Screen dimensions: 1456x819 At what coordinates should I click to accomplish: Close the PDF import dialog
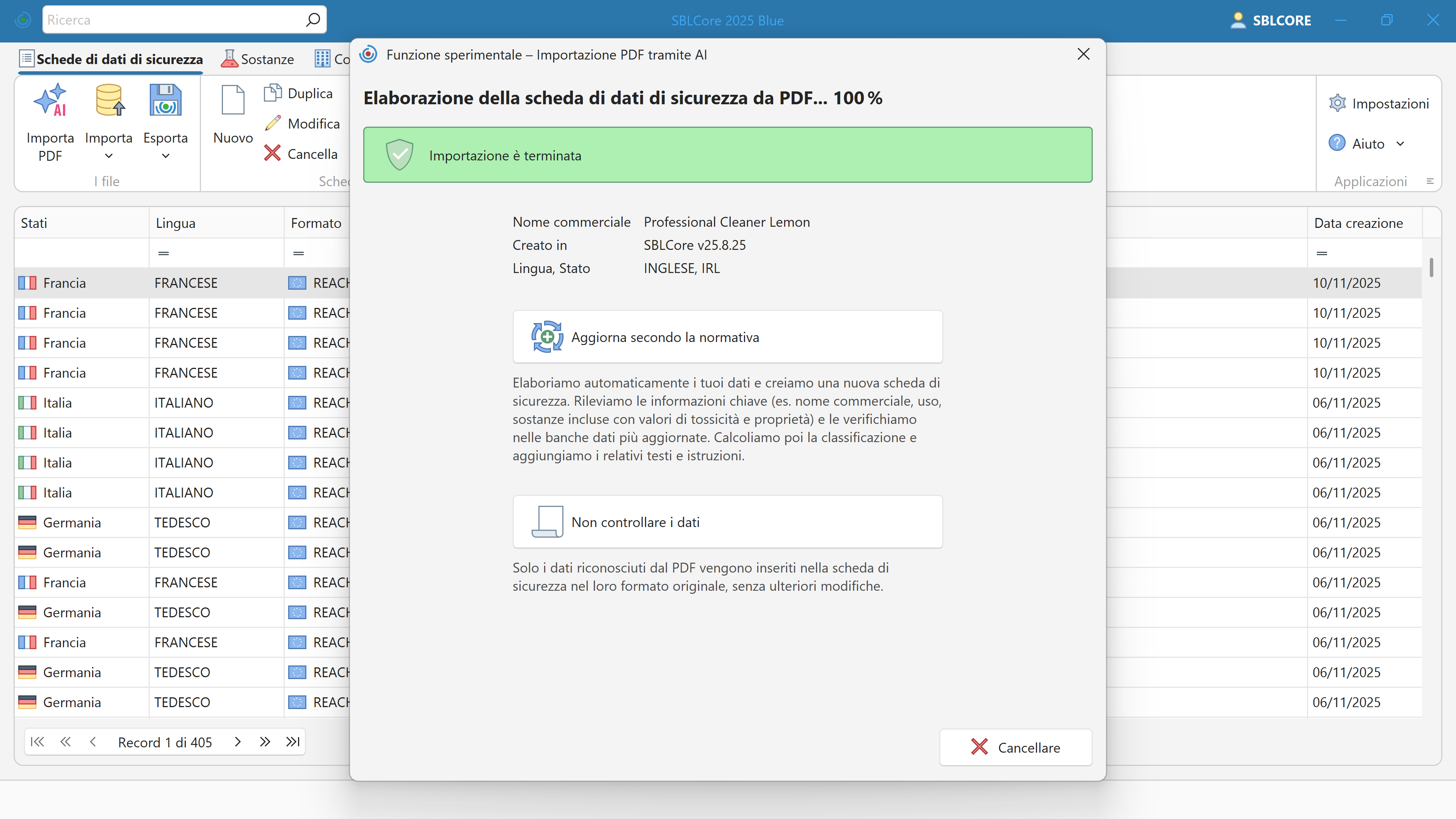[x=1083, y=54]
